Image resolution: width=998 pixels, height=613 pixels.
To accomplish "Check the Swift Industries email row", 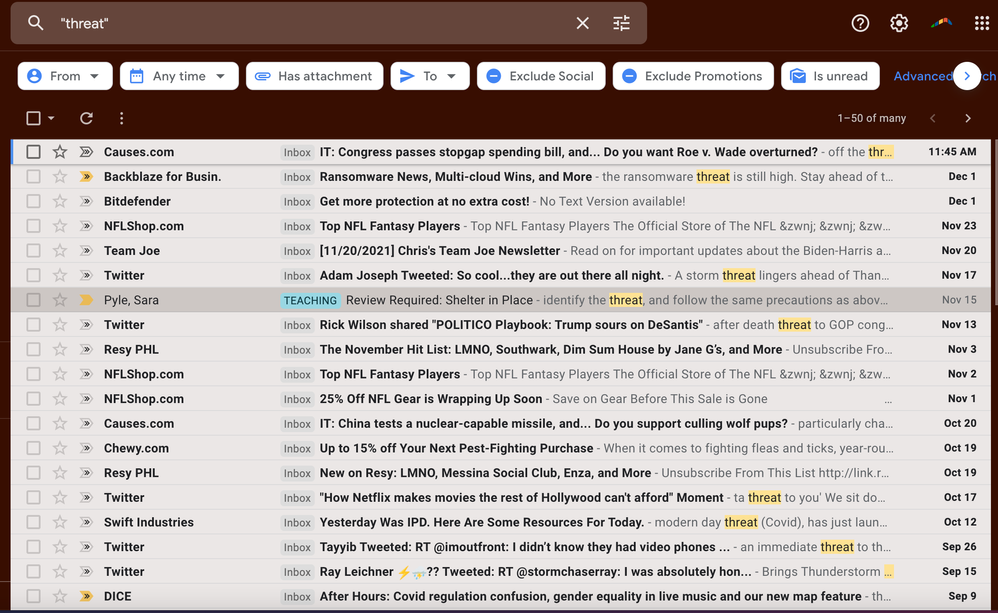I will click(33, 523).
